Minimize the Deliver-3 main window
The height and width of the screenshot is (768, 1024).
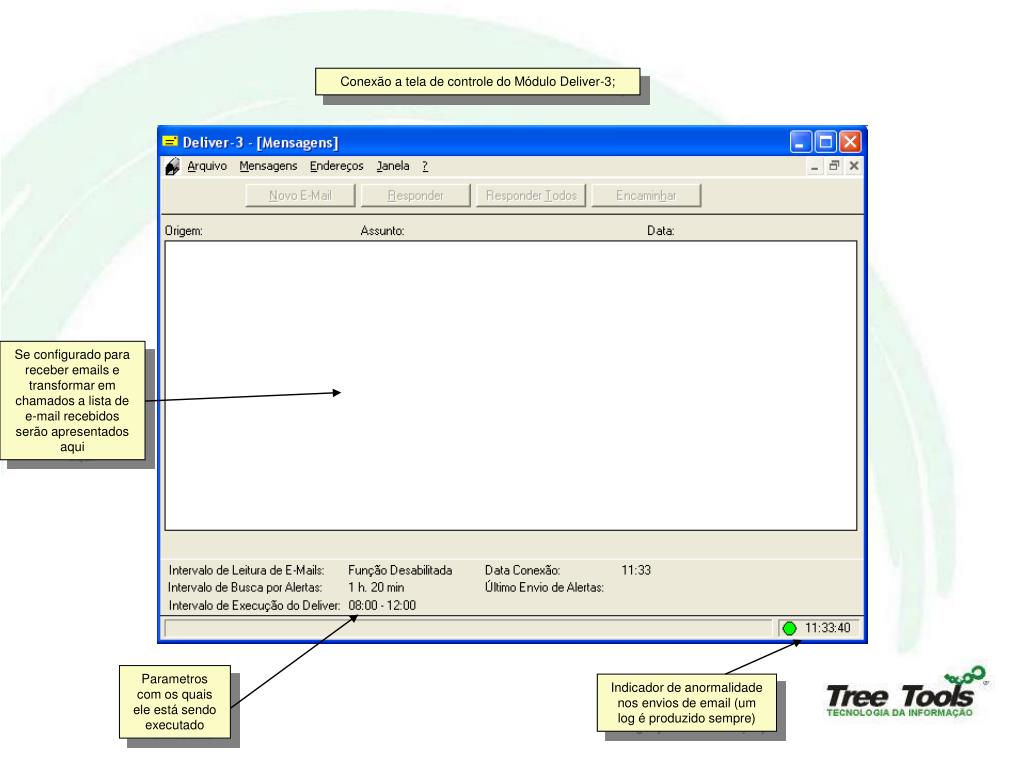click(x=800, y=142)
